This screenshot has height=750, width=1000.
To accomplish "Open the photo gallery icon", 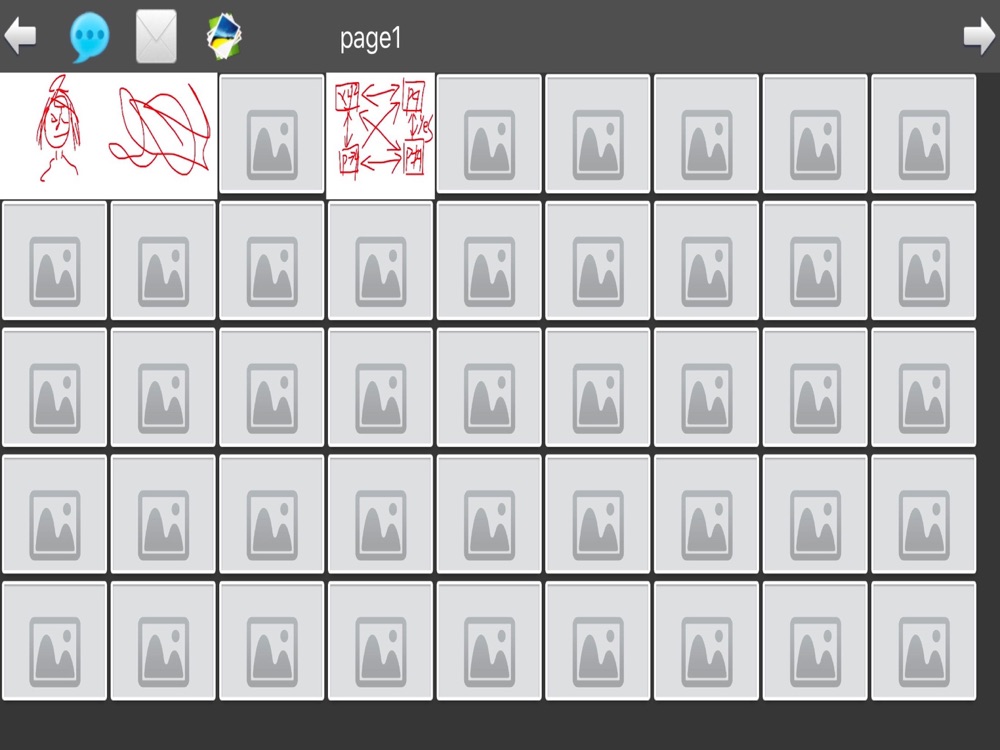I will click(x=224, y=36).
